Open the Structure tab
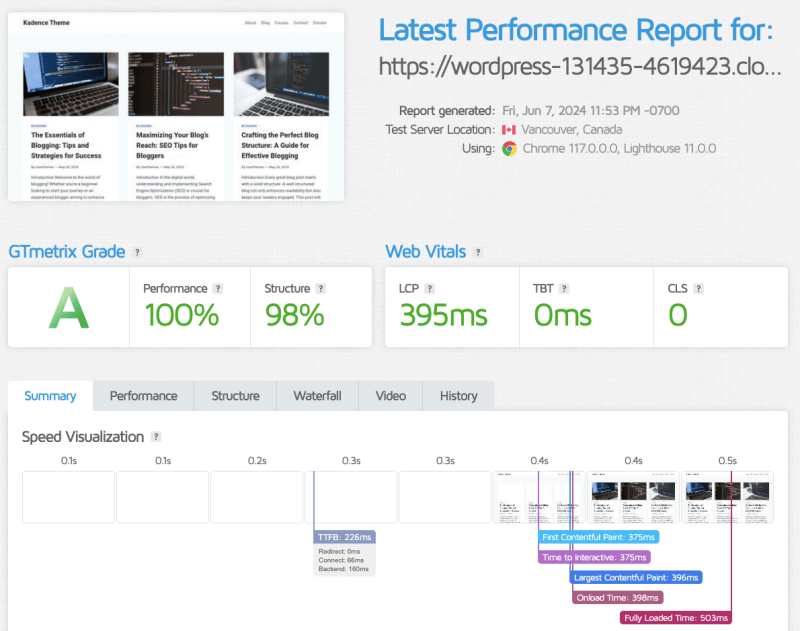 [x=235, y=396]
